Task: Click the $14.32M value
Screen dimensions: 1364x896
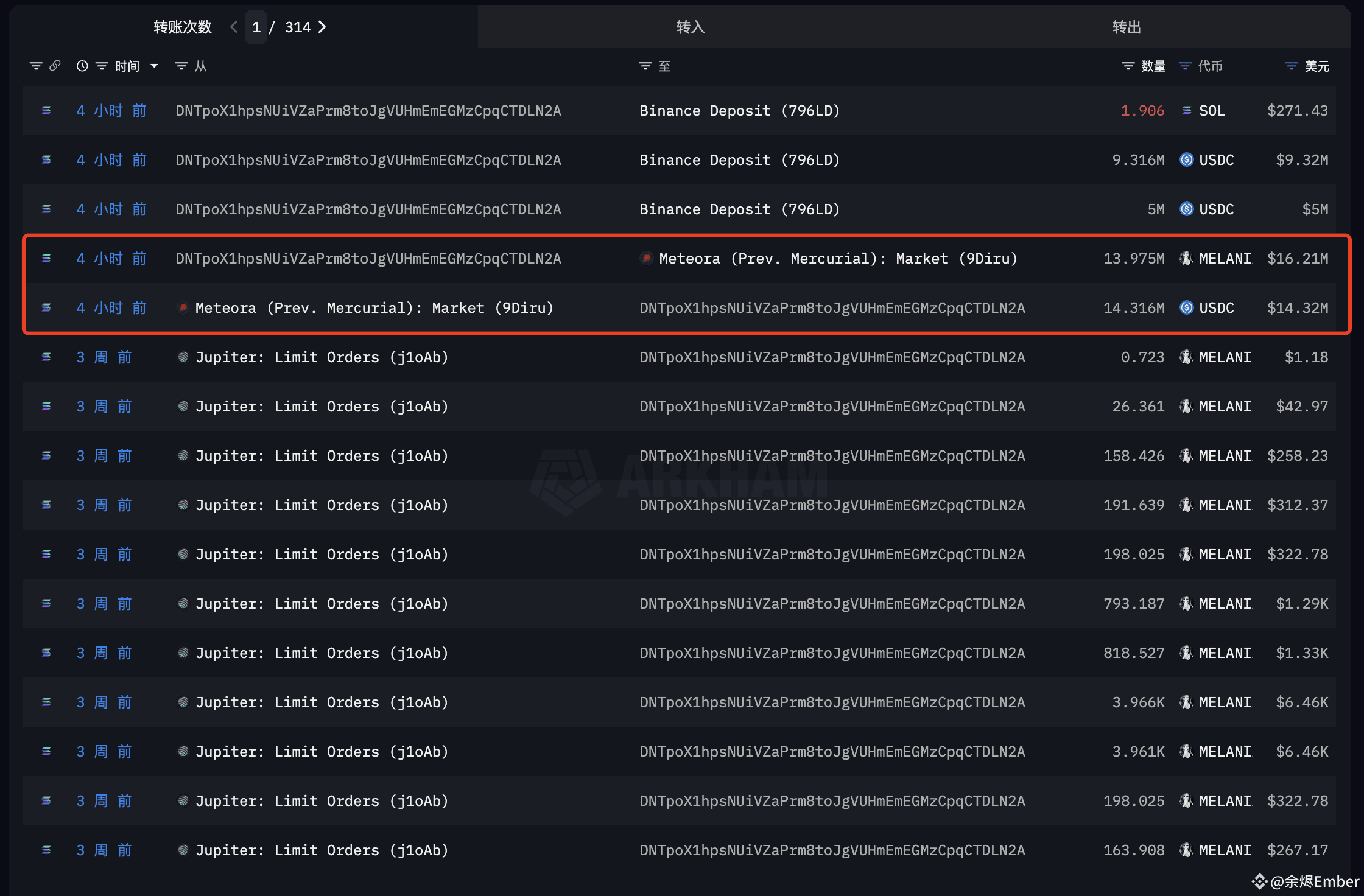Action: pyautogui.click(x=1298, y=308)
